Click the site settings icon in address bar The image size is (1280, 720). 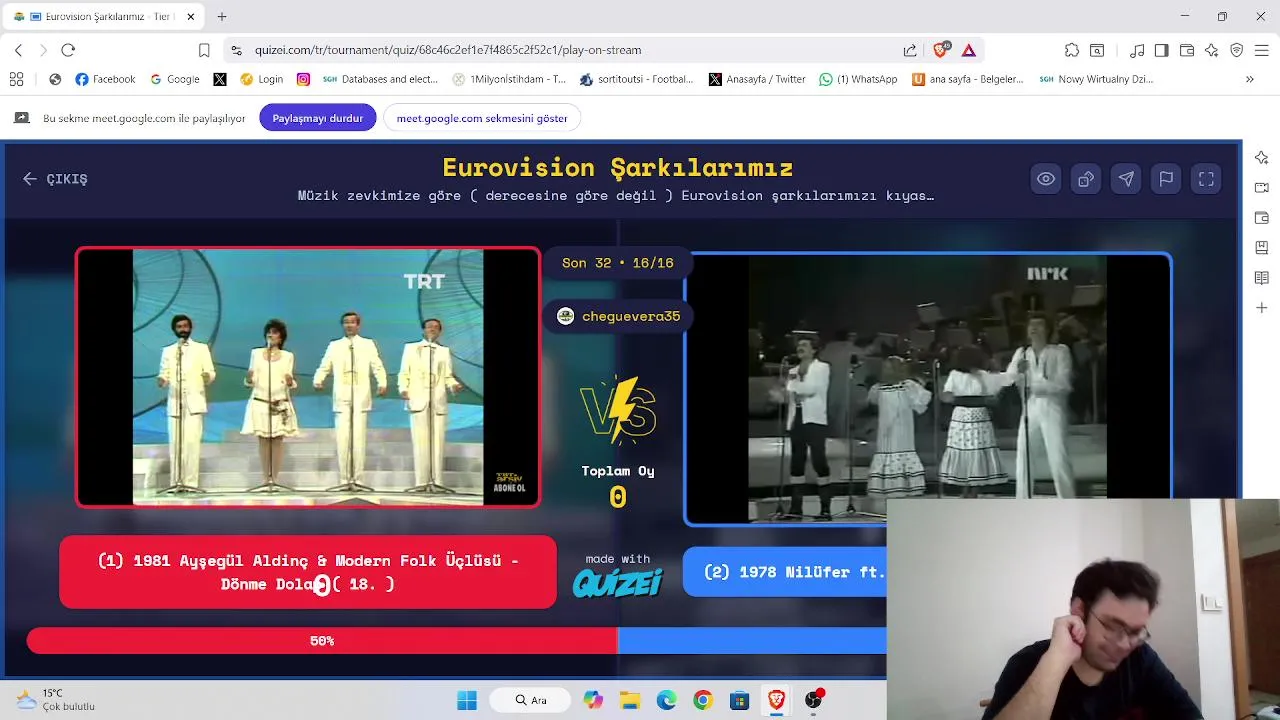click(x=236, y=50)
